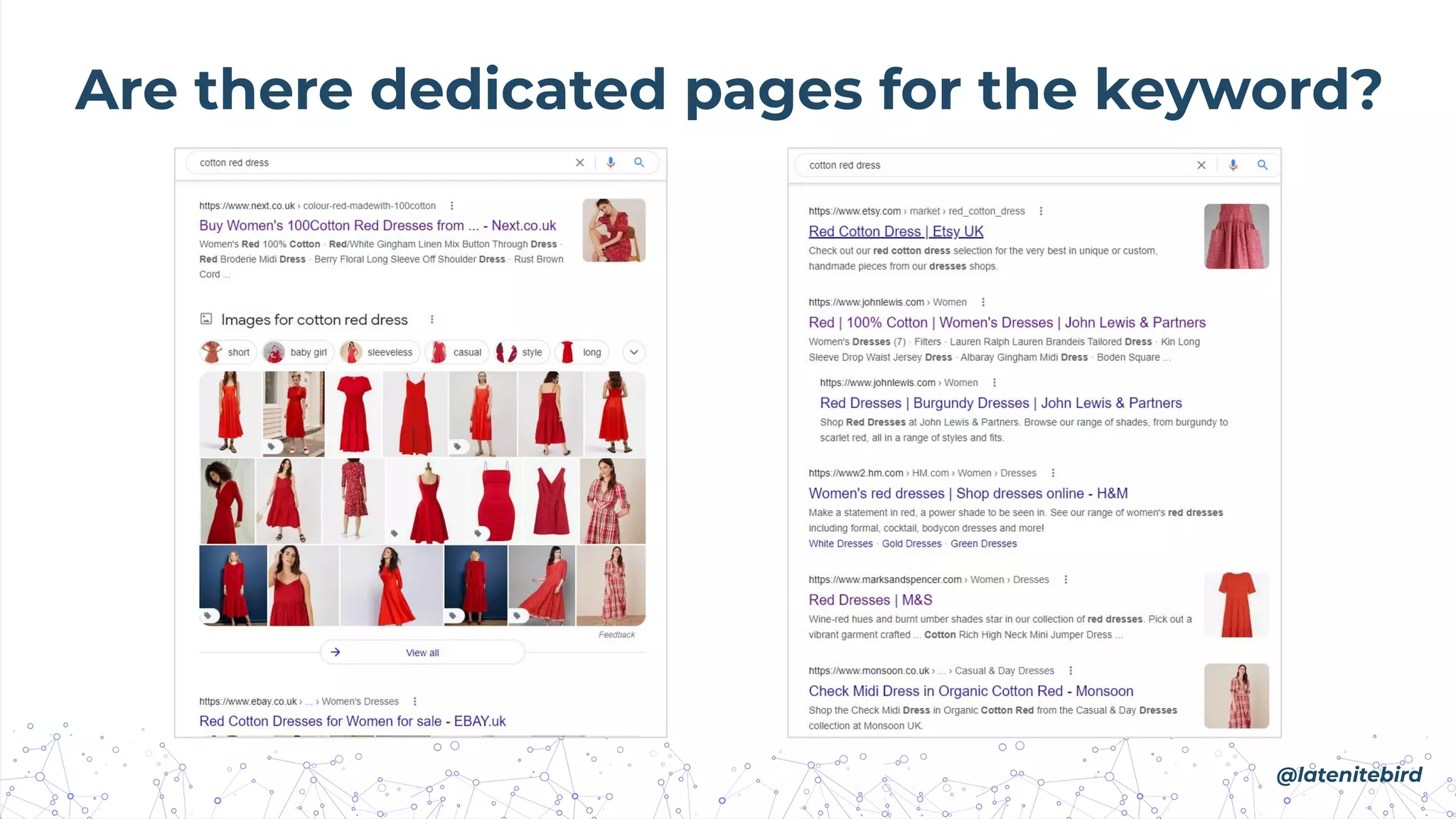Image resolution: width=1456 pixels, height=819 pixels.
Task: Open Red Cotton Dresses for Women EBAY.uk result
Action: point(353,722)
